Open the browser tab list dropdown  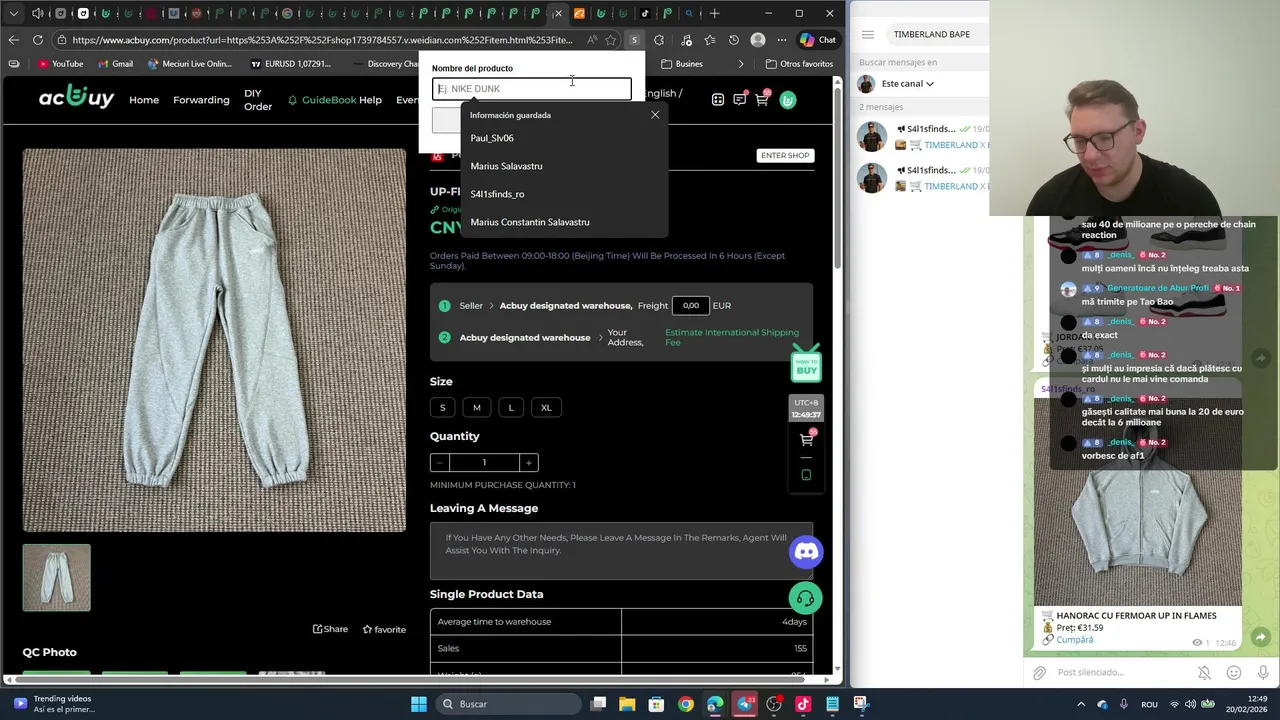(13, 14)
